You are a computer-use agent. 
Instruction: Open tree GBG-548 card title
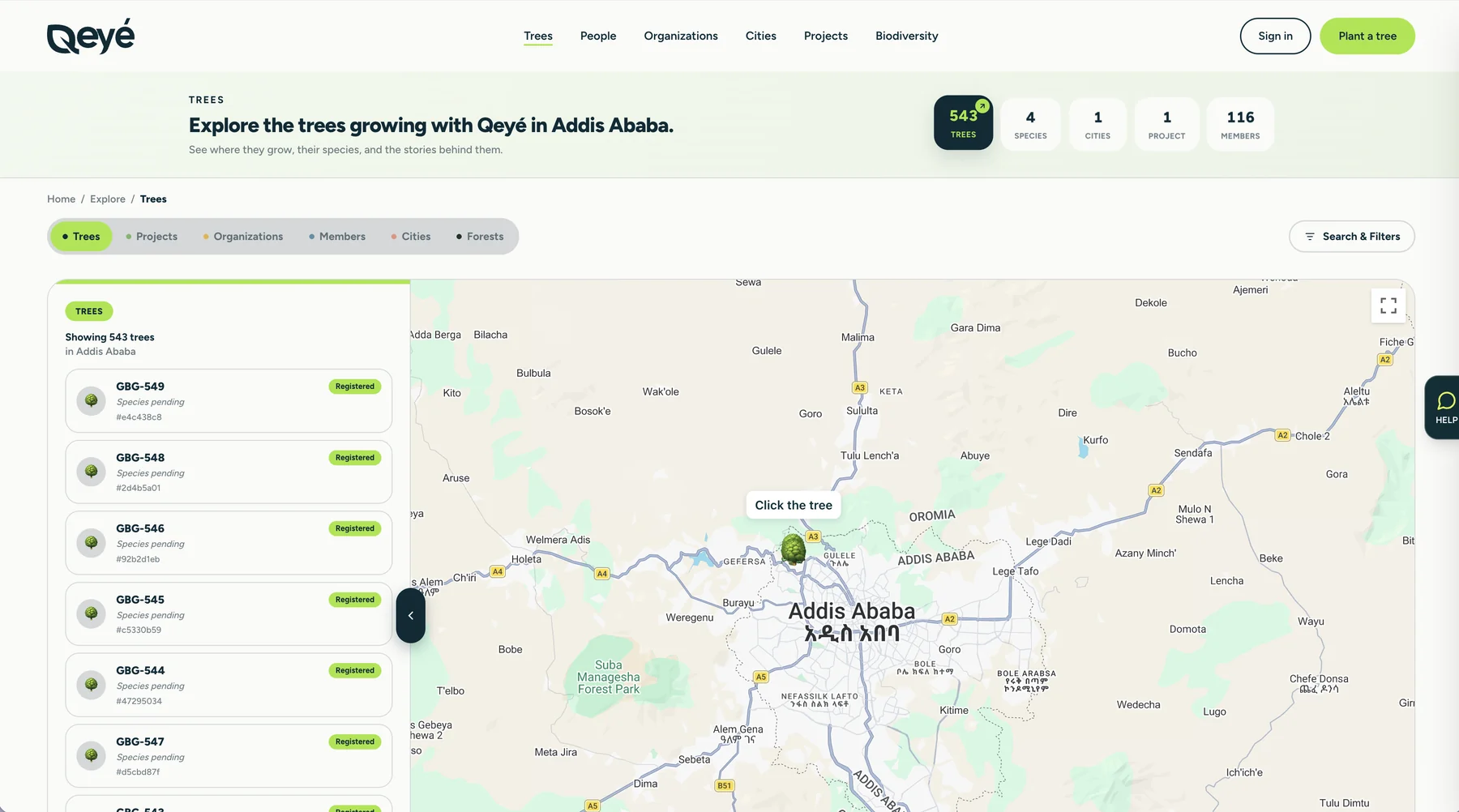(x=140, y=458)
